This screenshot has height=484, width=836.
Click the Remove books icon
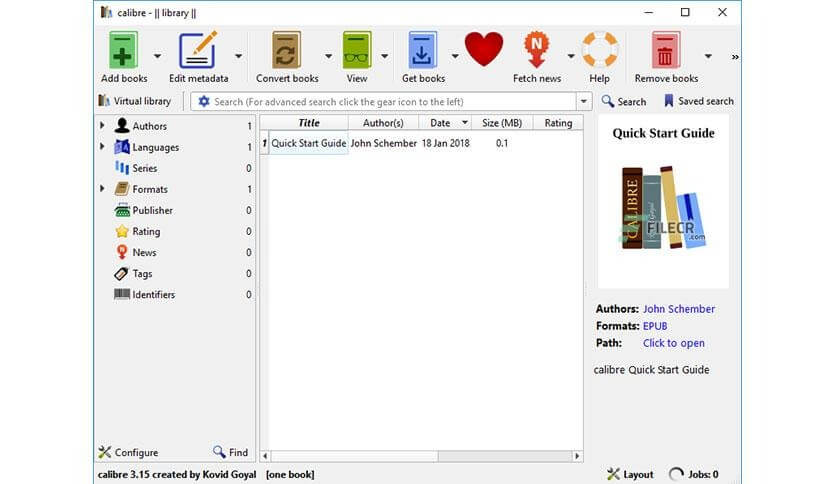tap(665, 51)
